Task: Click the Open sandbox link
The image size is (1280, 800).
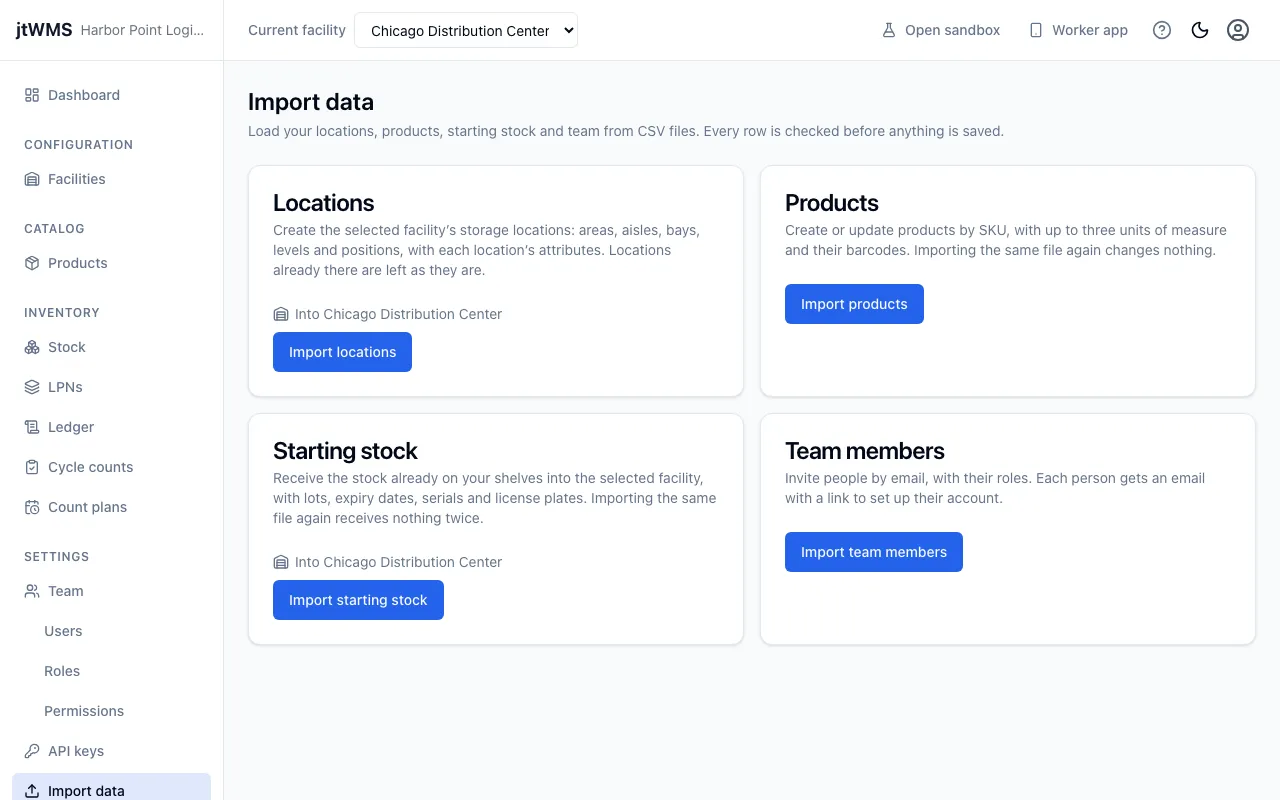Action: pos(940,30)
